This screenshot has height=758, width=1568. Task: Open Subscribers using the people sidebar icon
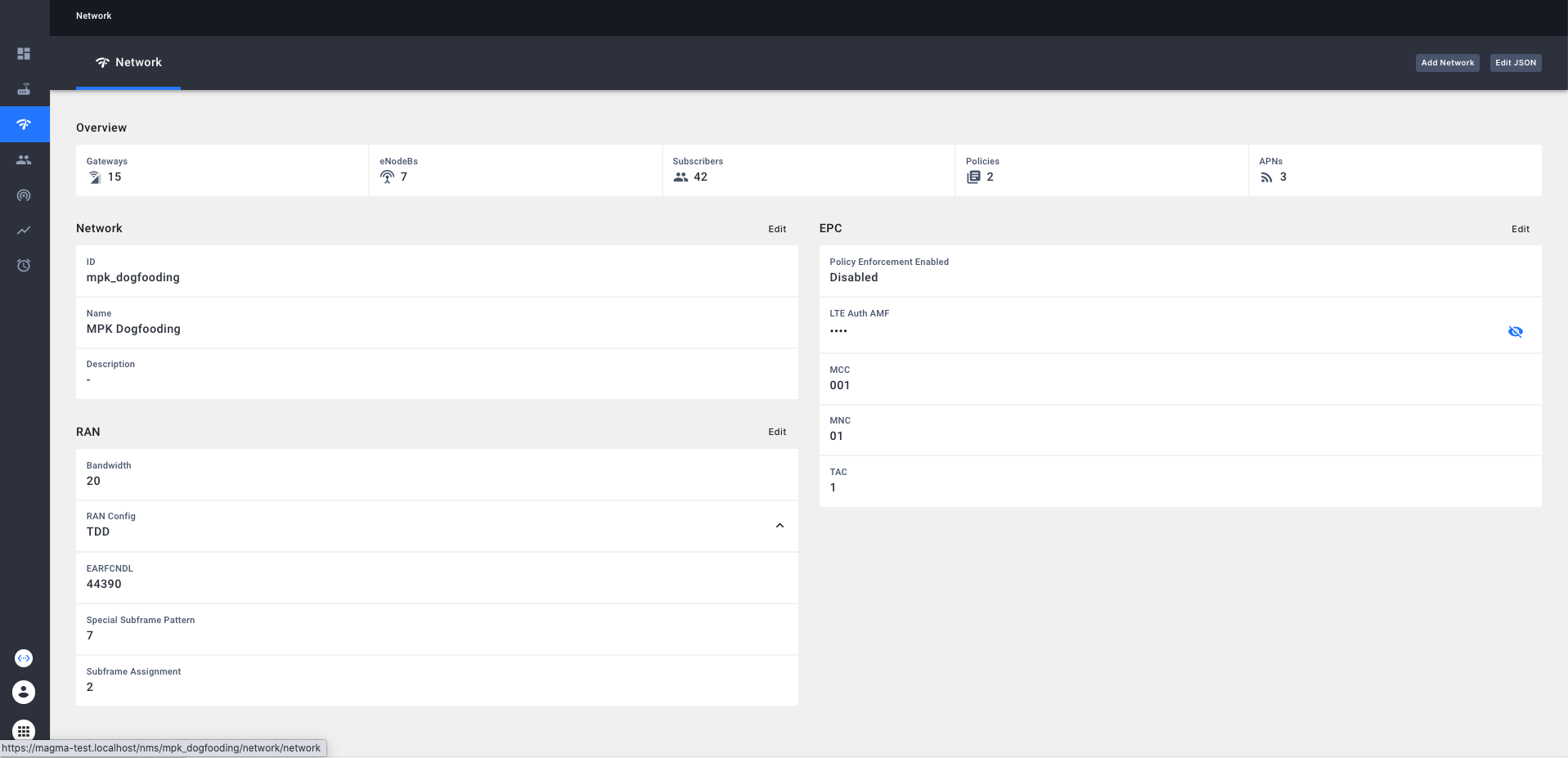[x=24, y=160]
